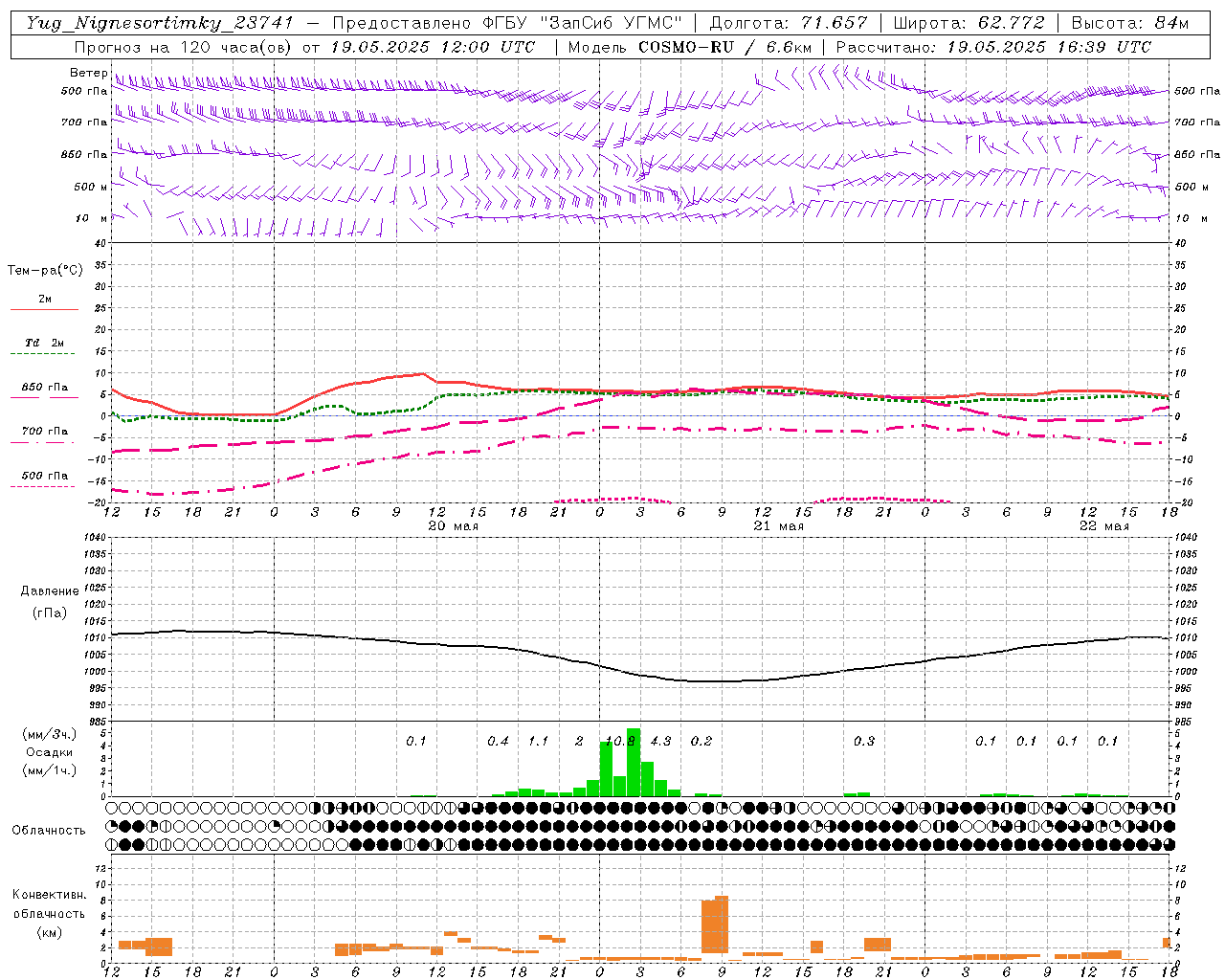The image size is (1225, 980).
Task: Click the 0.3 precipitation total value
Action: pyautogui.click(x=863, y=741)
